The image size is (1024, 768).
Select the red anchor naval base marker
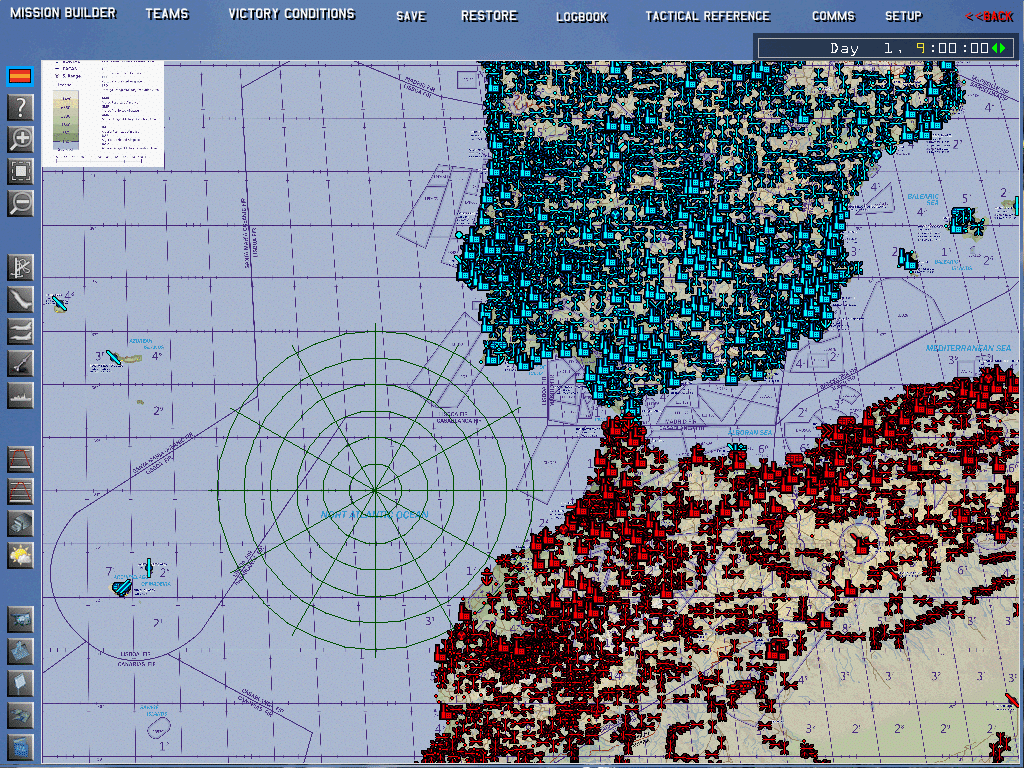[487, 577]
